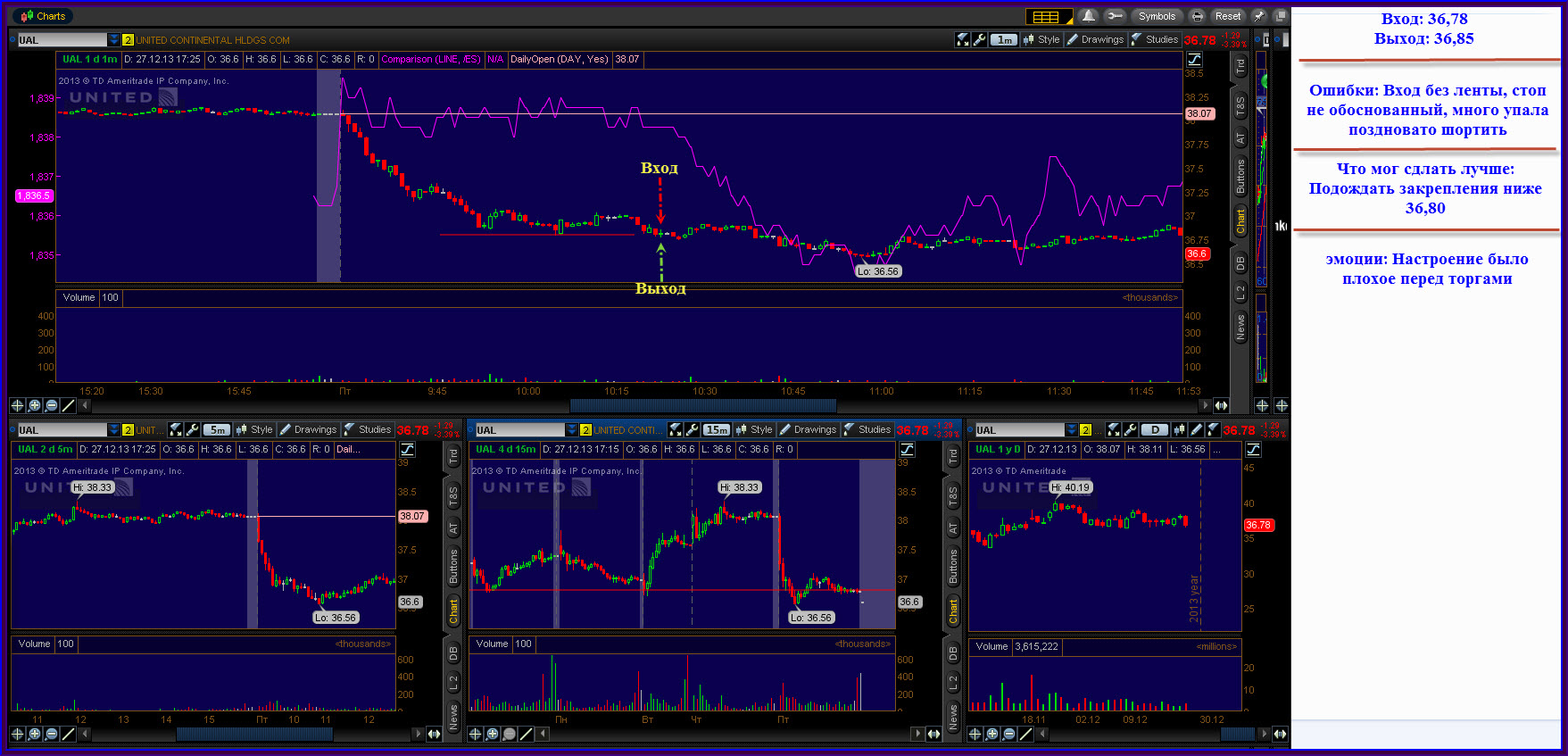Select the 5m timeframe button
This screenshot has width=1568, height=756.
click(216, 429)
